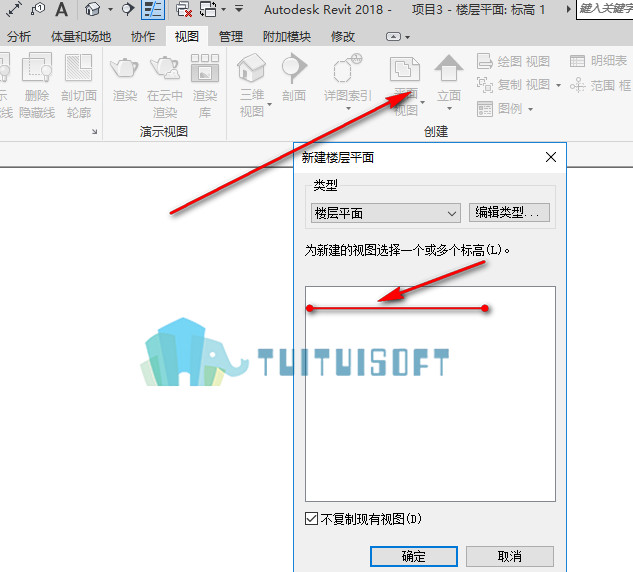Click inside the level selection list box
The image size is (633, 572).
tap(430, 394)
